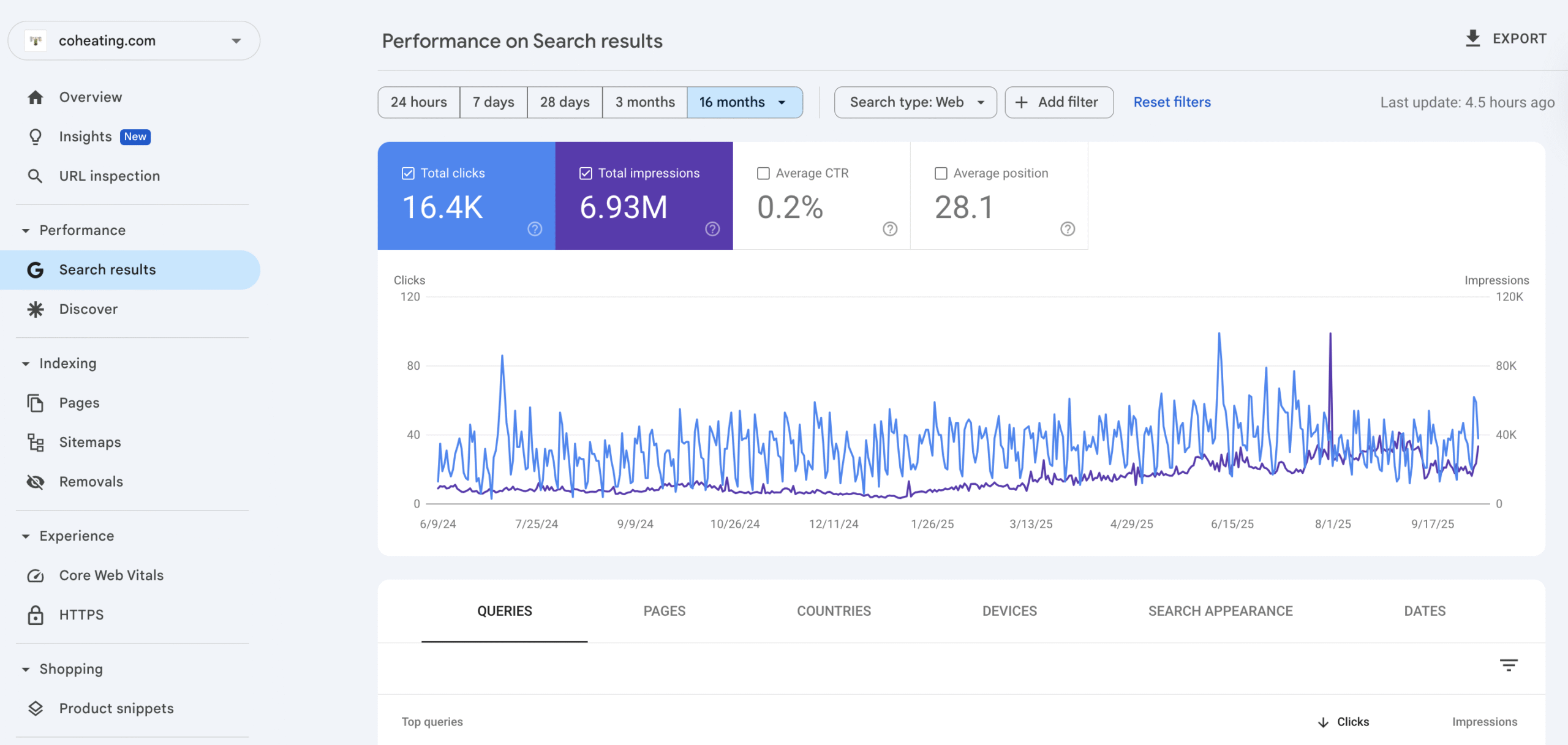Click the Insights lightbulb icon
Screen dimensions: 1568x745
pos(36,137)
